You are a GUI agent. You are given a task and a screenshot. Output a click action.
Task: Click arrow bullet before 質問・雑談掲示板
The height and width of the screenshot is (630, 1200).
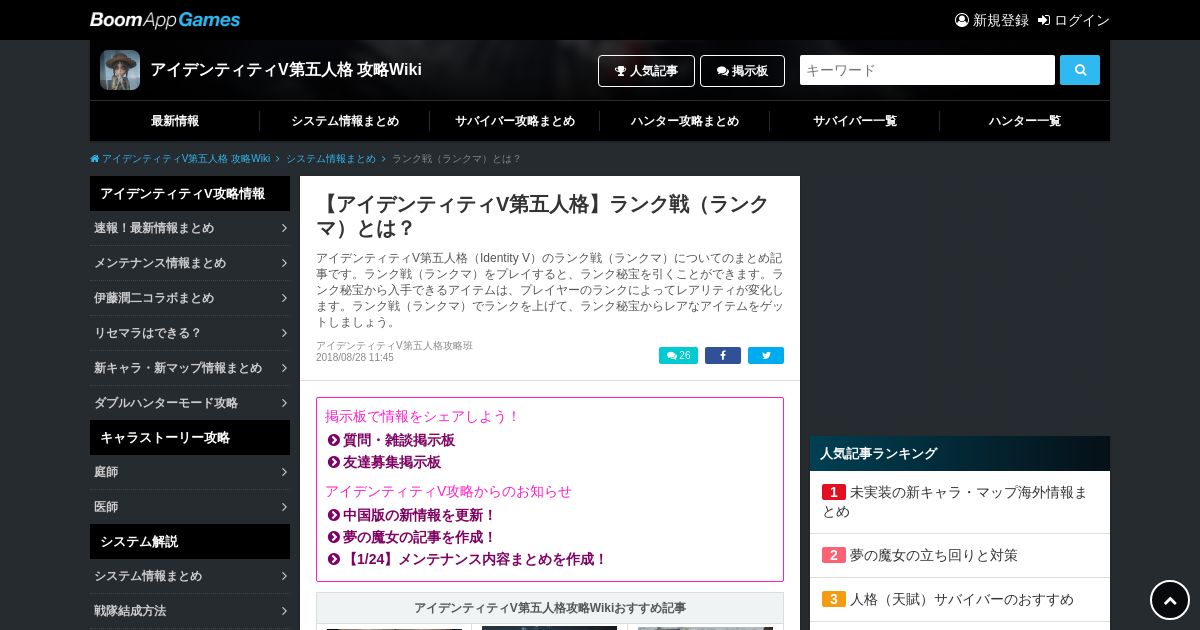click(x=334, y=441)
